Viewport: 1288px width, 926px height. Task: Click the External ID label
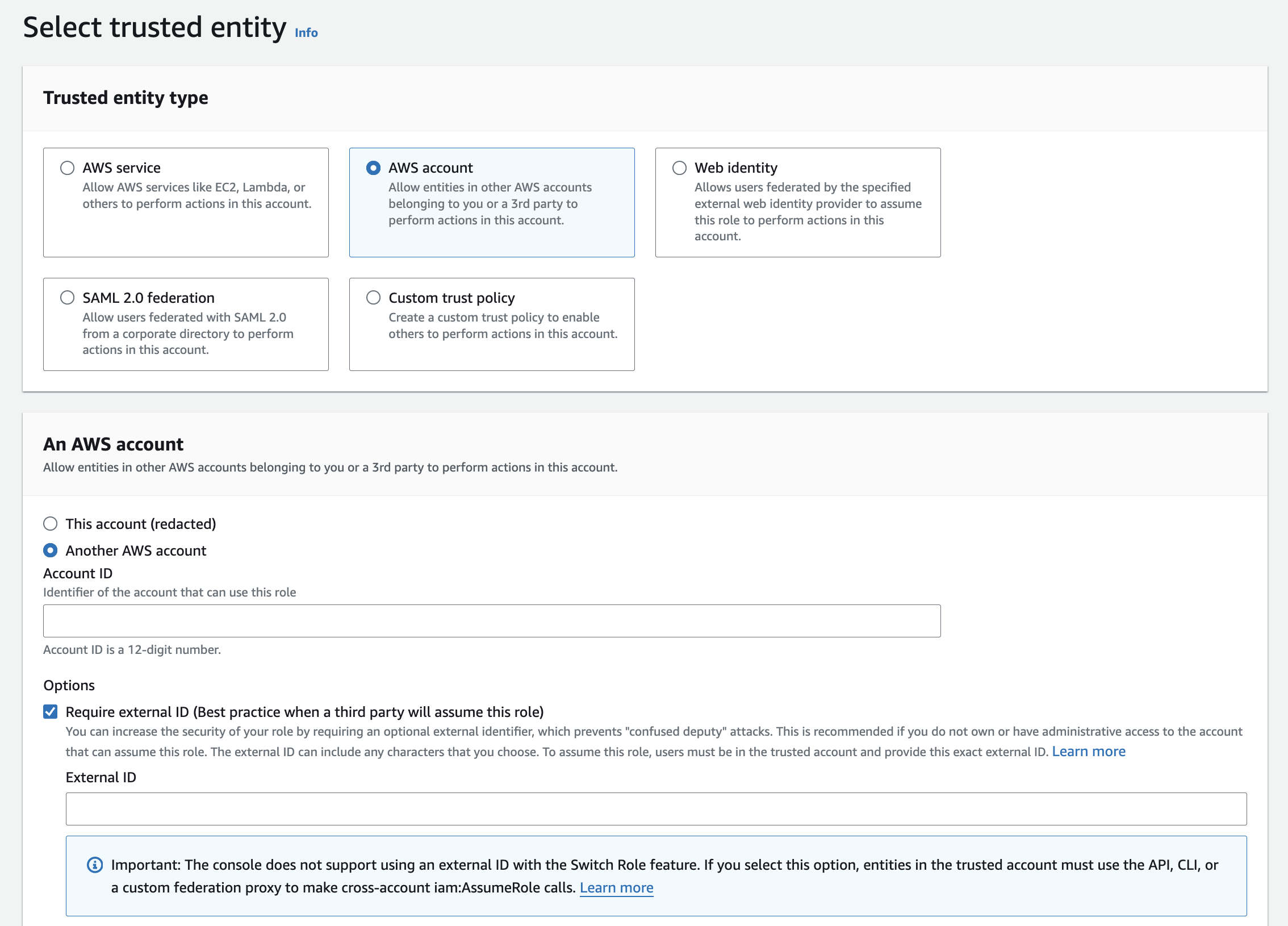[101, 778]
